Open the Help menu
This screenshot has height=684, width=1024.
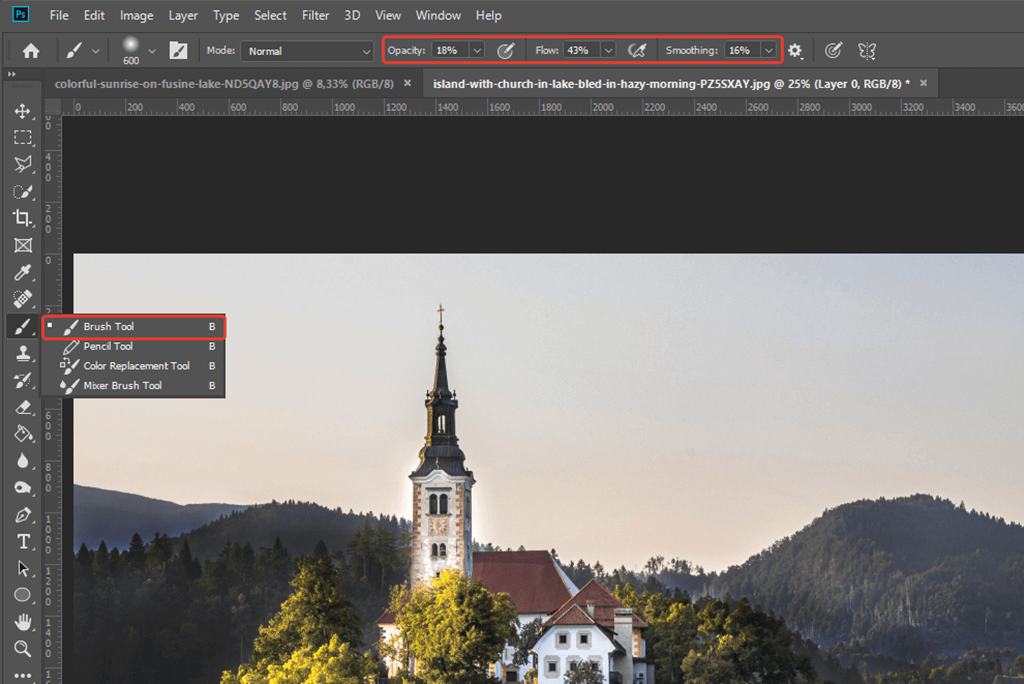tap(488, 15)
